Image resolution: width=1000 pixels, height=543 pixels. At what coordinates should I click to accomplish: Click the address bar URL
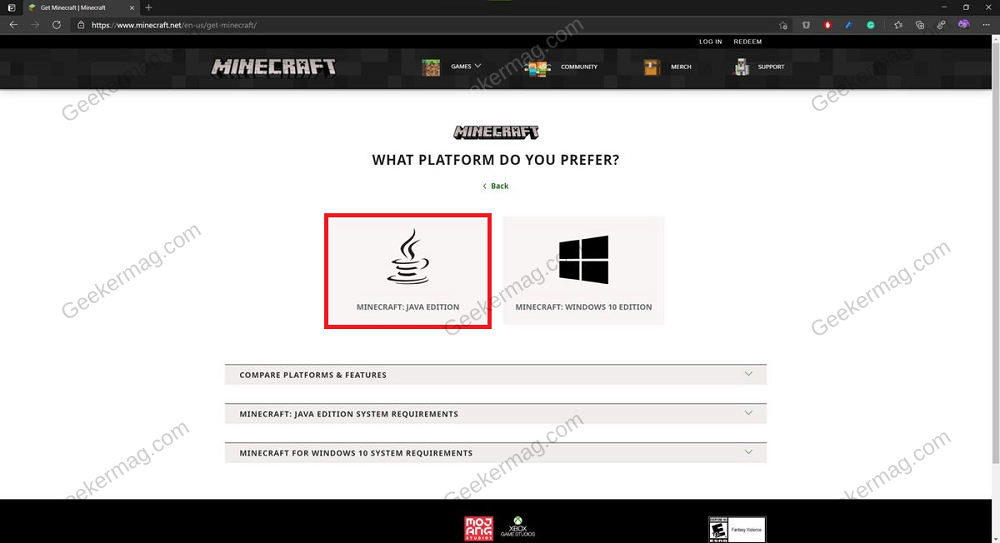[174, 25]
